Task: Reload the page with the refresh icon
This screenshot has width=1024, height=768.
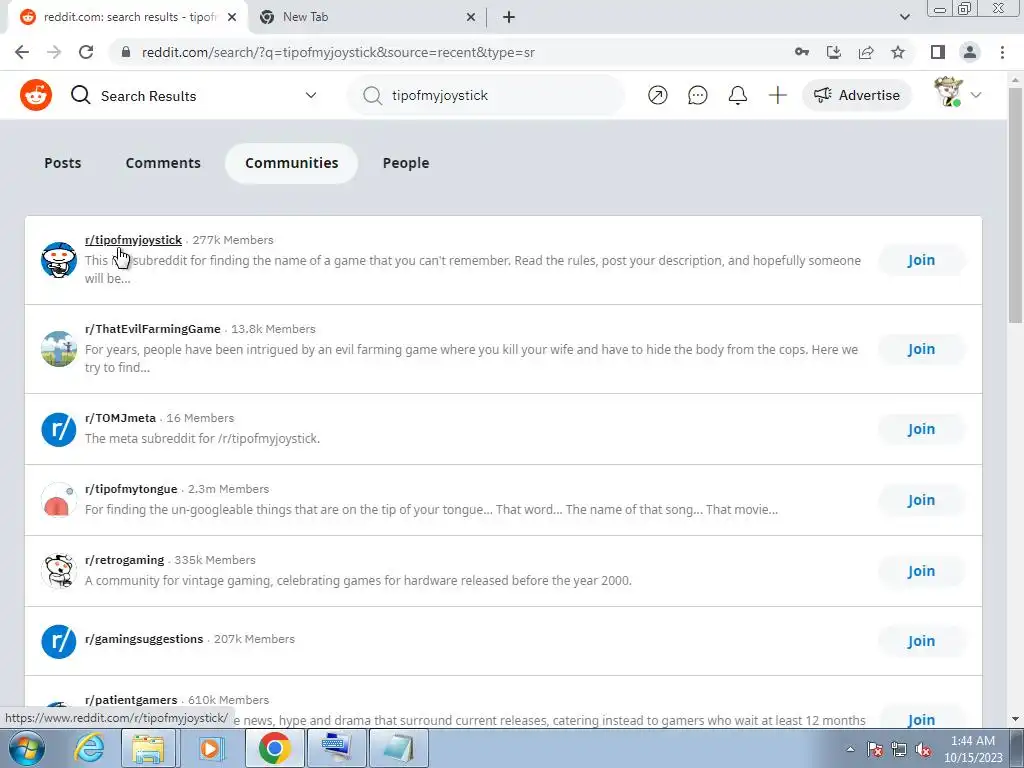Action: click(86, 52)
